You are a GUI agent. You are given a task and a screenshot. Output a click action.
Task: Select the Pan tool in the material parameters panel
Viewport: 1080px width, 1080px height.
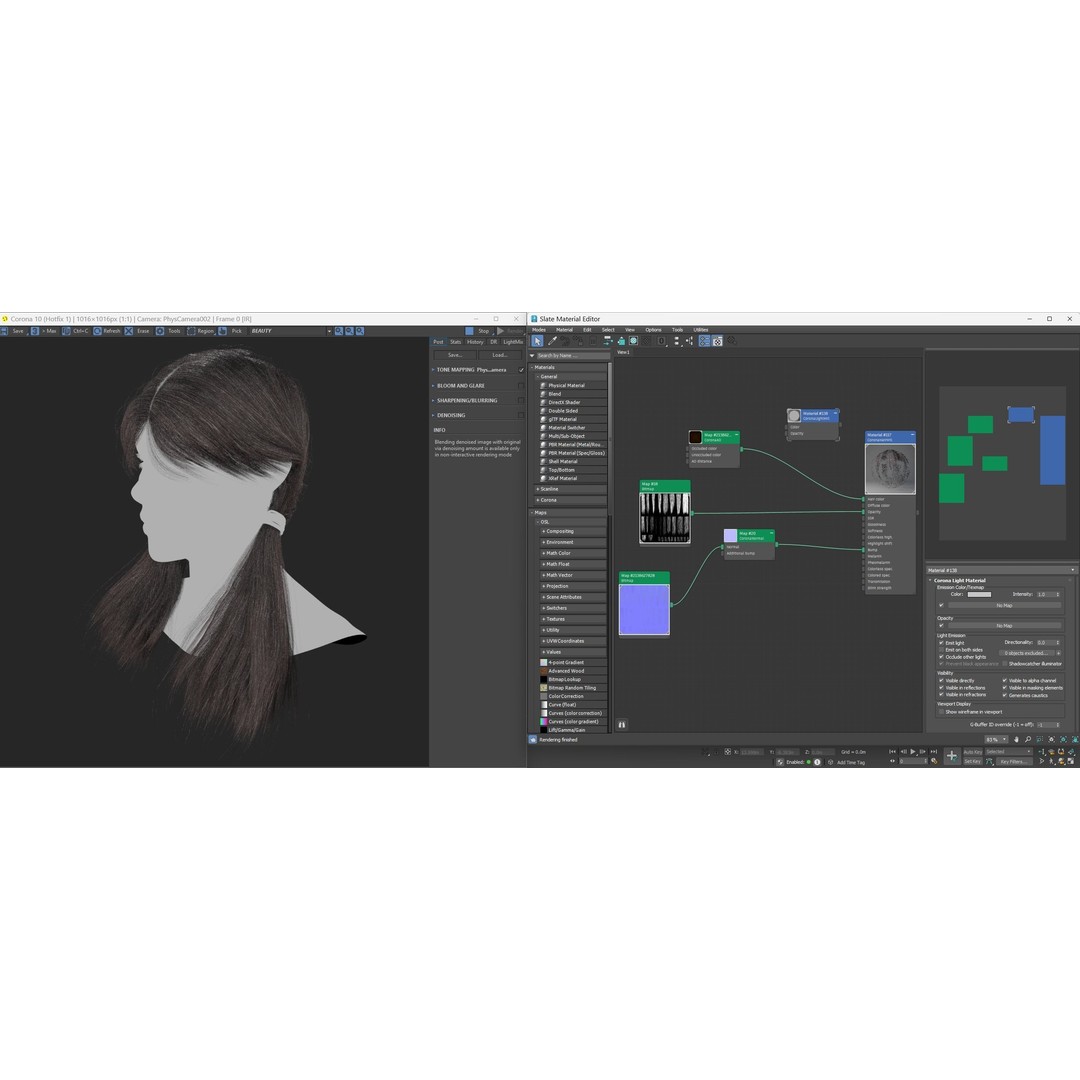tap(1017, 739)
